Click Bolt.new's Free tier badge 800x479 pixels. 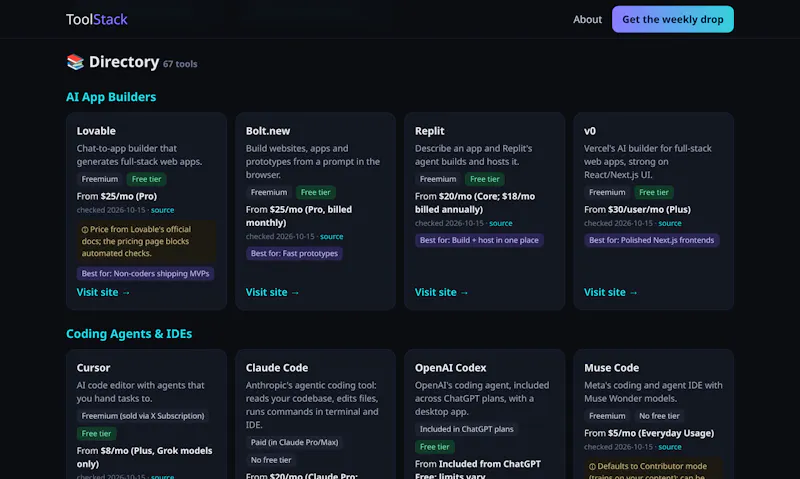tap(315, 192)
